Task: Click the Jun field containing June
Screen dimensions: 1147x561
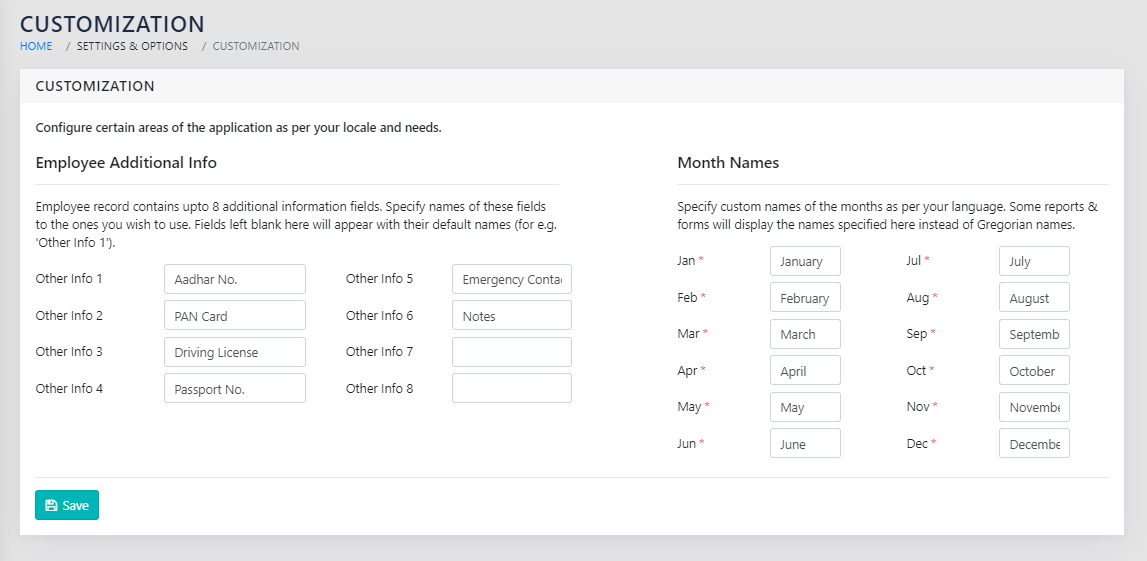Action: tap(805, 444)
